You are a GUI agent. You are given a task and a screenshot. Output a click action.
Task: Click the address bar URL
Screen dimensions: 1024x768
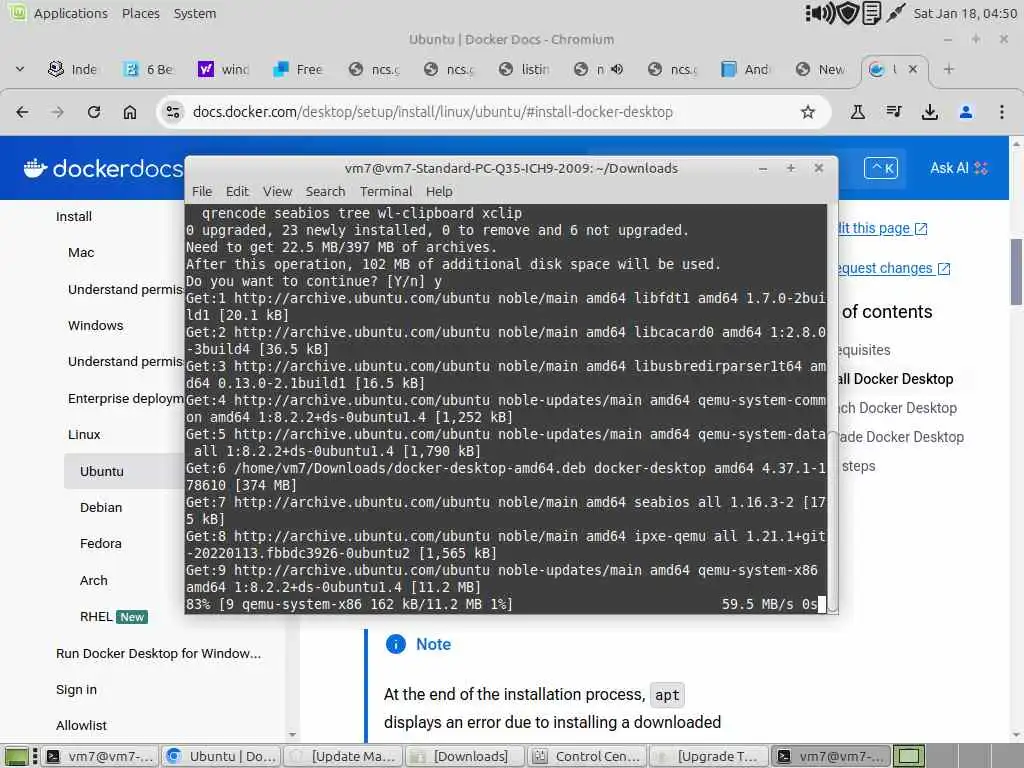pos(432,112)
